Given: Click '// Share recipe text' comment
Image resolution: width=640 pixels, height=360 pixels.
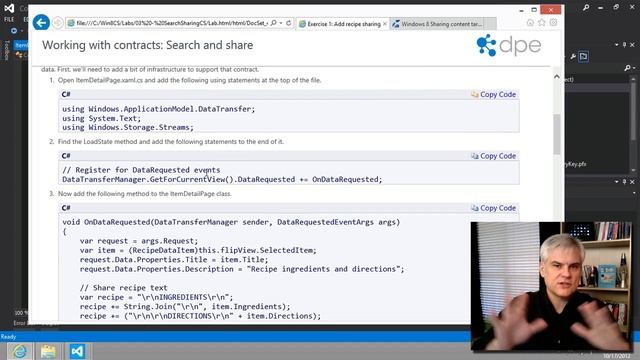Looking at the screenshot, I should 123,288.
